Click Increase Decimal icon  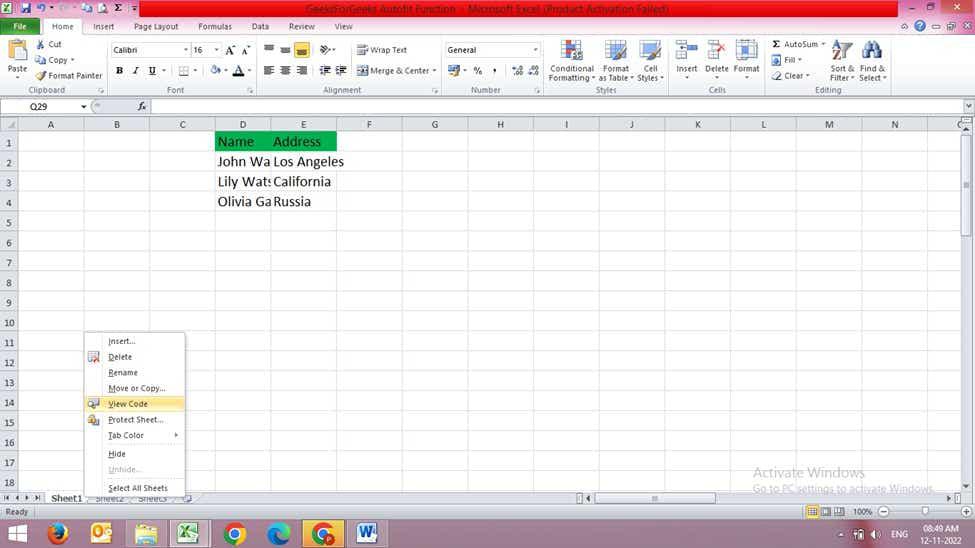[x=517, y=71]
